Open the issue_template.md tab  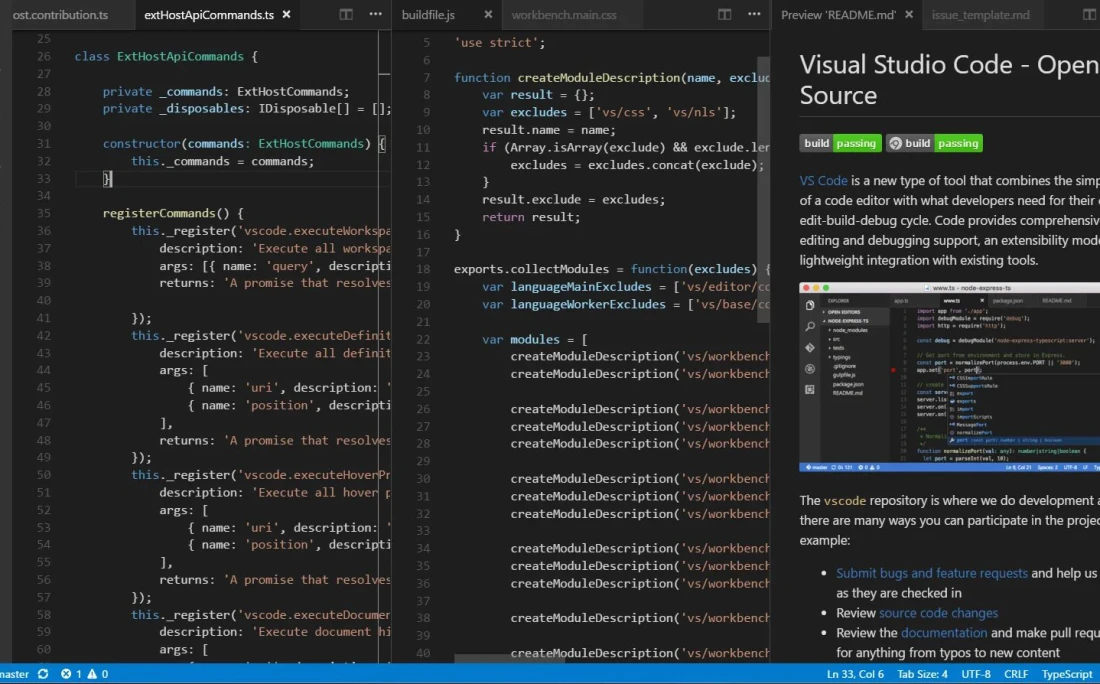tap(980, 15)
